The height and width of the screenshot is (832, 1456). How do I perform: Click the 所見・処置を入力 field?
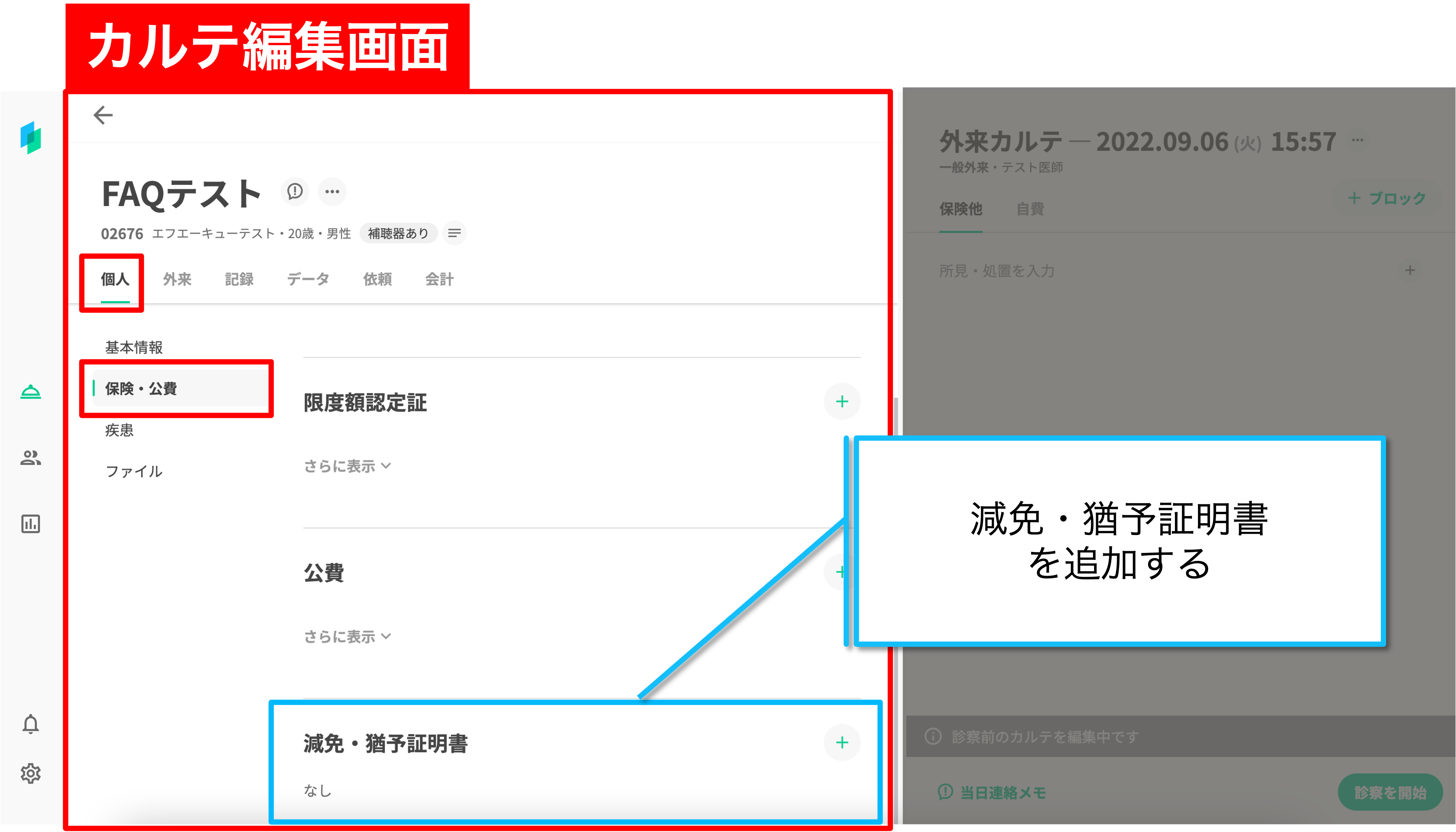point(997,271)
